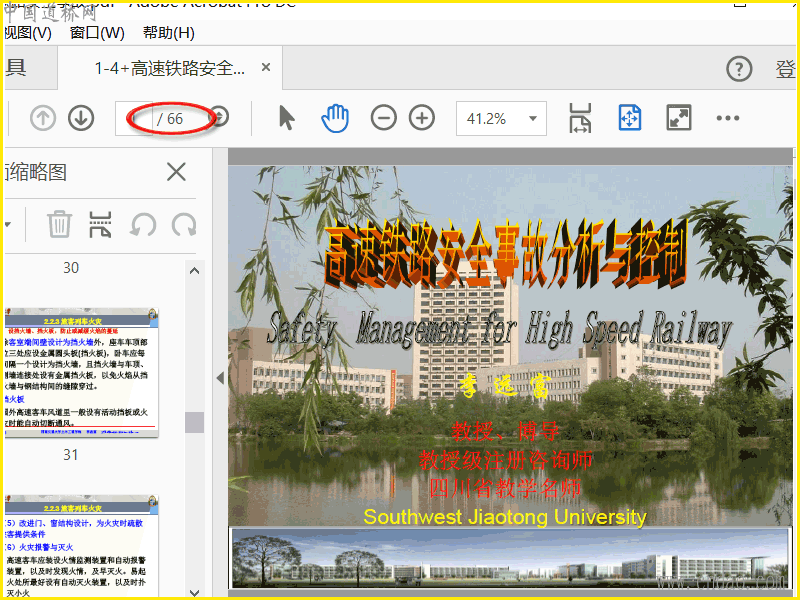Go to previous page arrow

point(43,118)
